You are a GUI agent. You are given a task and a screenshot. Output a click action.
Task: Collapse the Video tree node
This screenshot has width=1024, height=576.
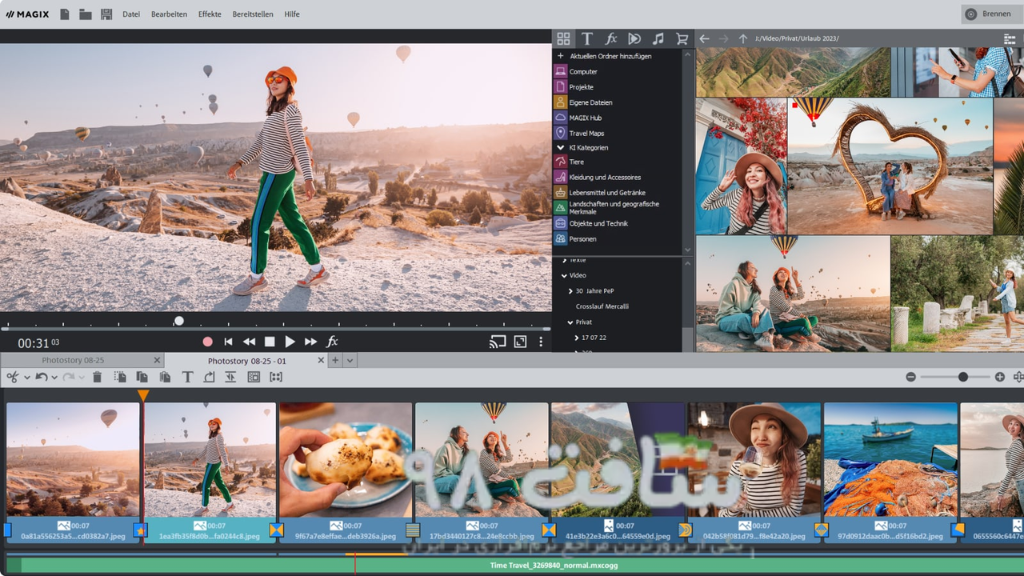click(564, 276)
